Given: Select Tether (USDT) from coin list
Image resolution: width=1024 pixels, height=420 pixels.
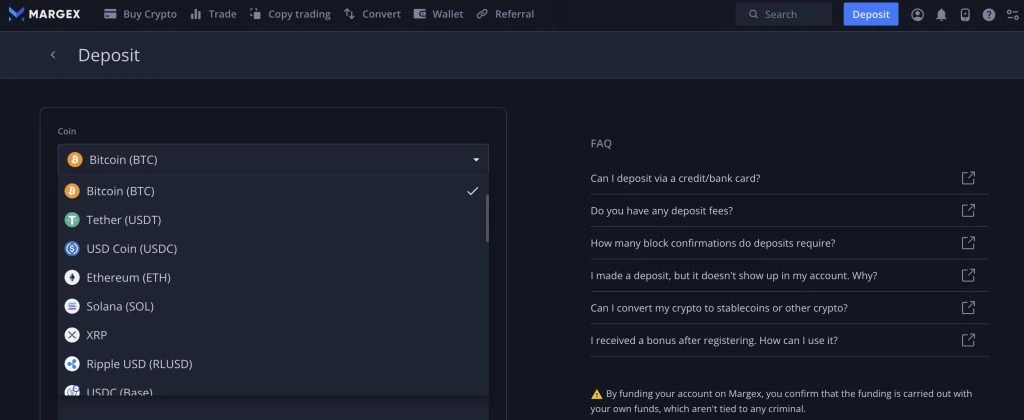Looking at the screenshot, I should point(124,220).
